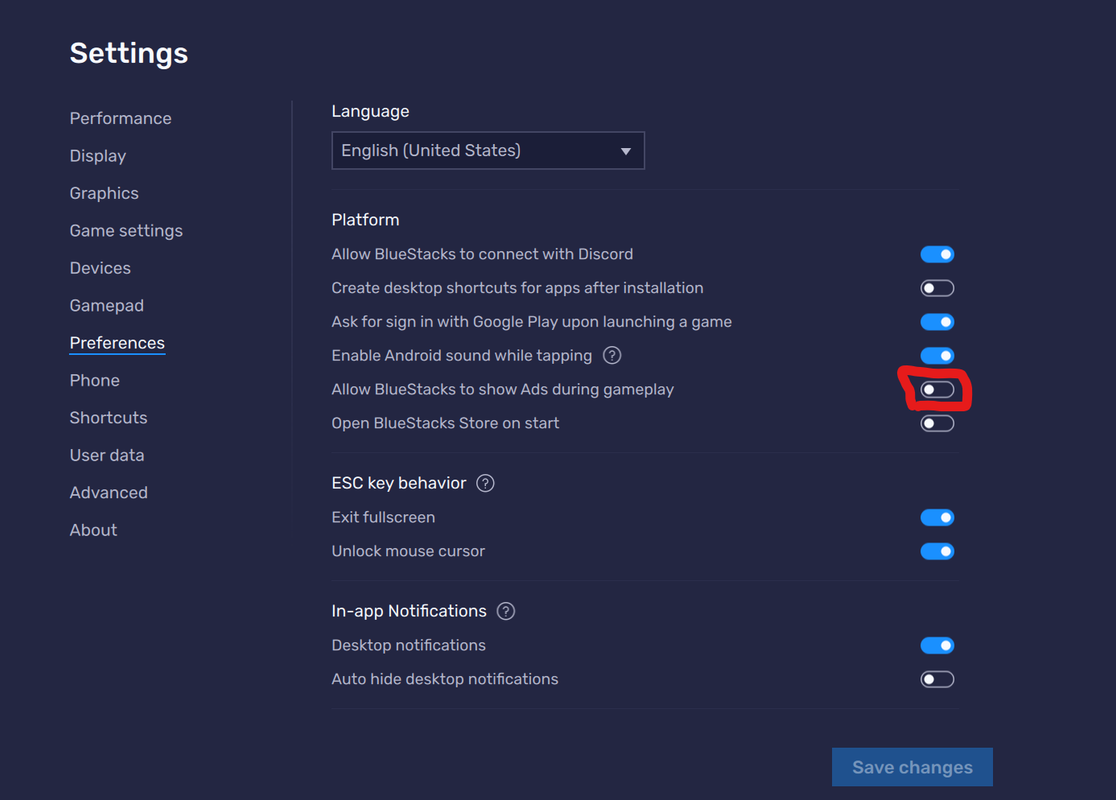Disable Allow BlueStacks to connect with Discord
The height and width of the screenshot is (800, 1116).
click(937, 254)
